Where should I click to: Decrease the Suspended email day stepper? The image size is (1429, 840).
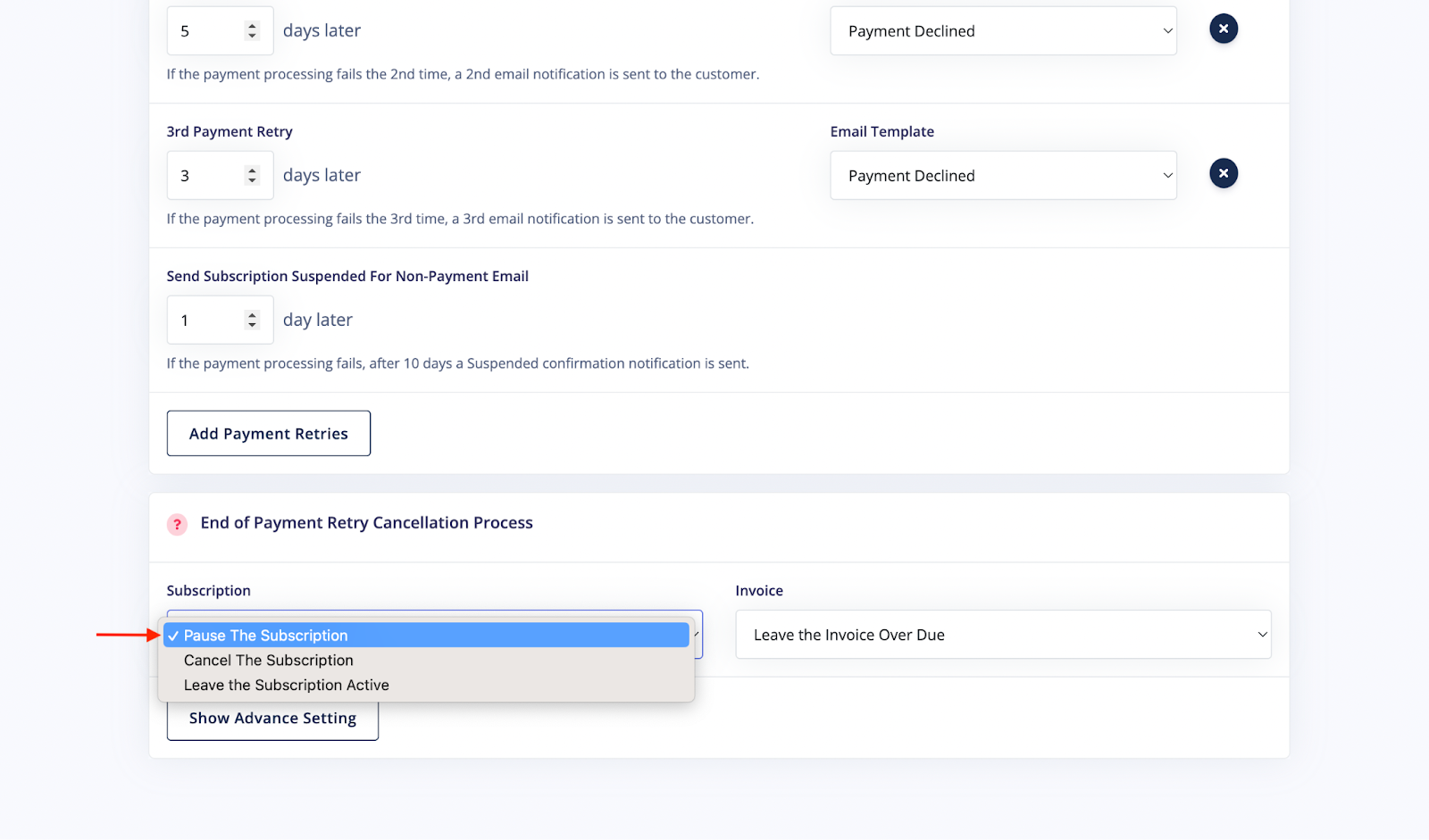pos(252,326)
